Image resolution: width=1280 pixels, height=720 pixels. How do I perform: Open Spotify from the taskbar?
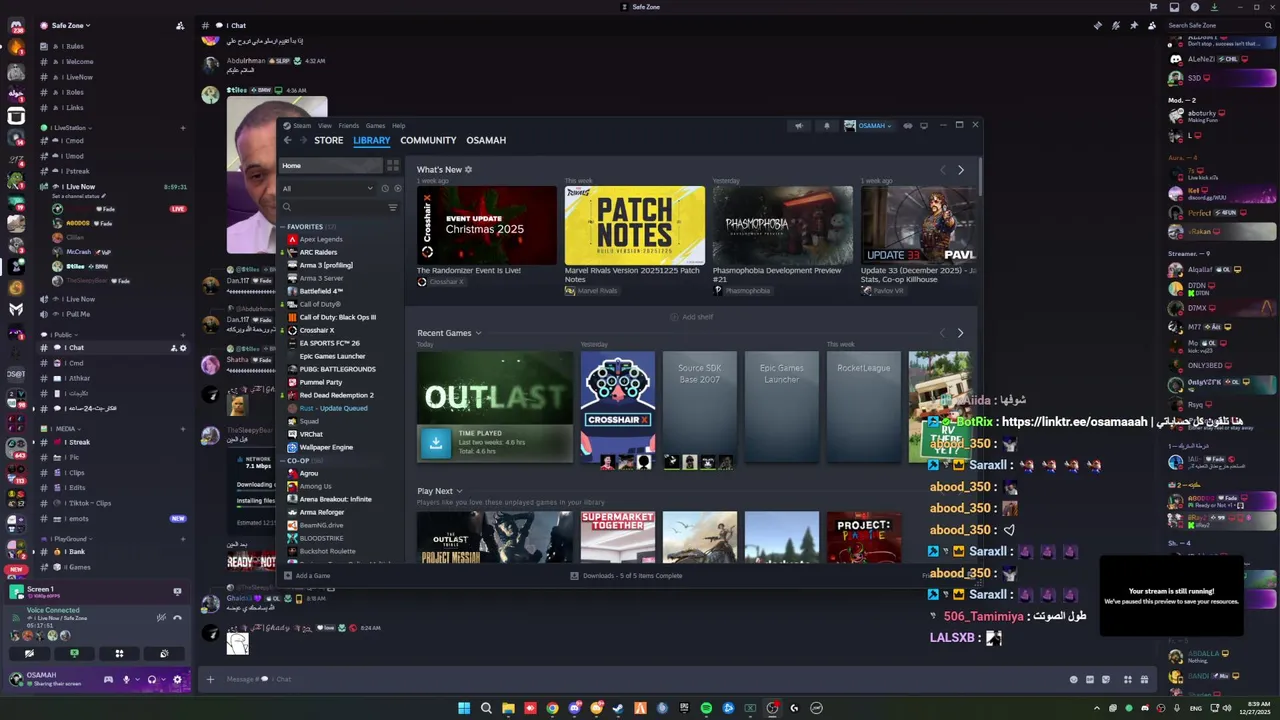(706, 708)
